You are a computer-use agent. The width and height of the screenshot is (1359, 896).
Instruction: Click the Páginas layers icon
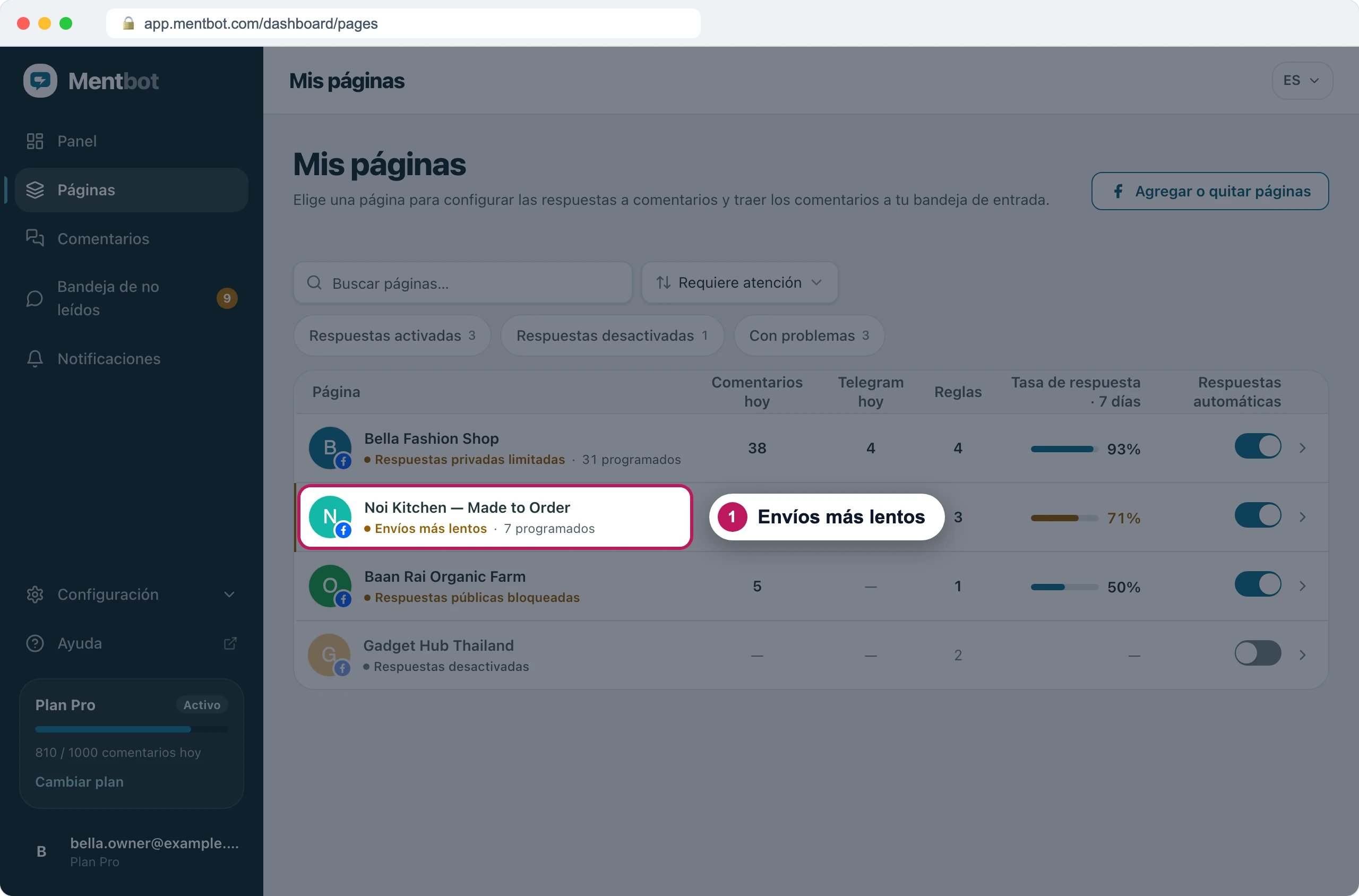(x=35, y=189)
